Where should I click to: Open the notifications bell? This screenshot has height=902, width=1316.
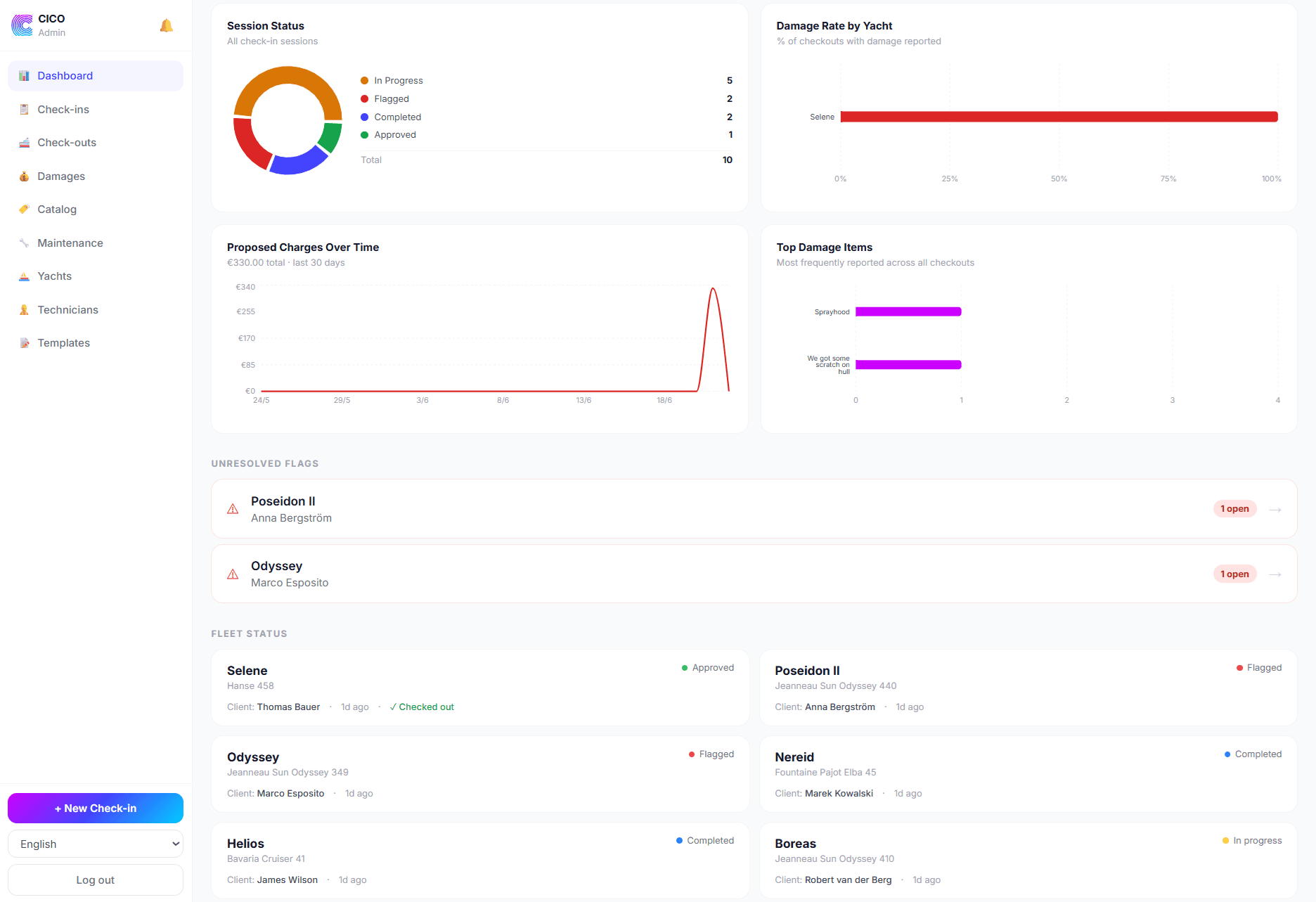pyautogui.click(x=167, y=26)
